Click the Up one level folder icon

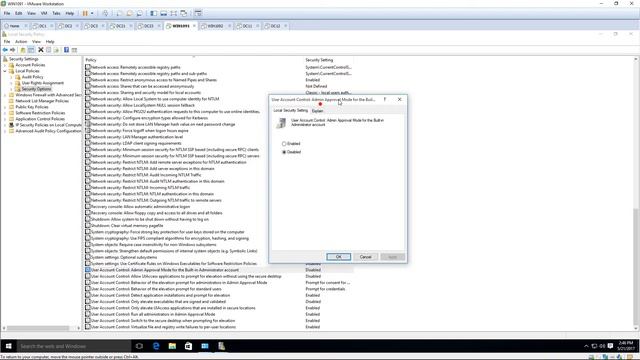[23, 50]
